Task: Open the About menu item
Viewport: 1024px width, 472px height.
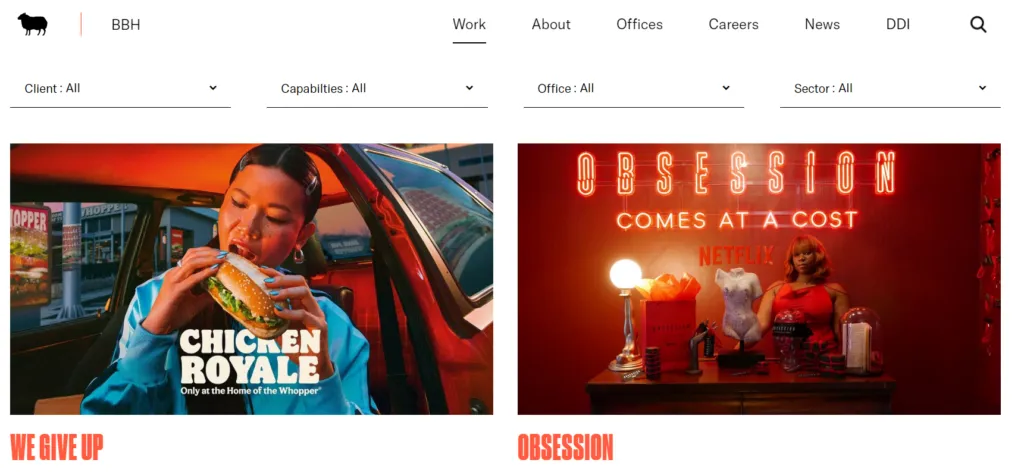Action: [x=551, y=25]
